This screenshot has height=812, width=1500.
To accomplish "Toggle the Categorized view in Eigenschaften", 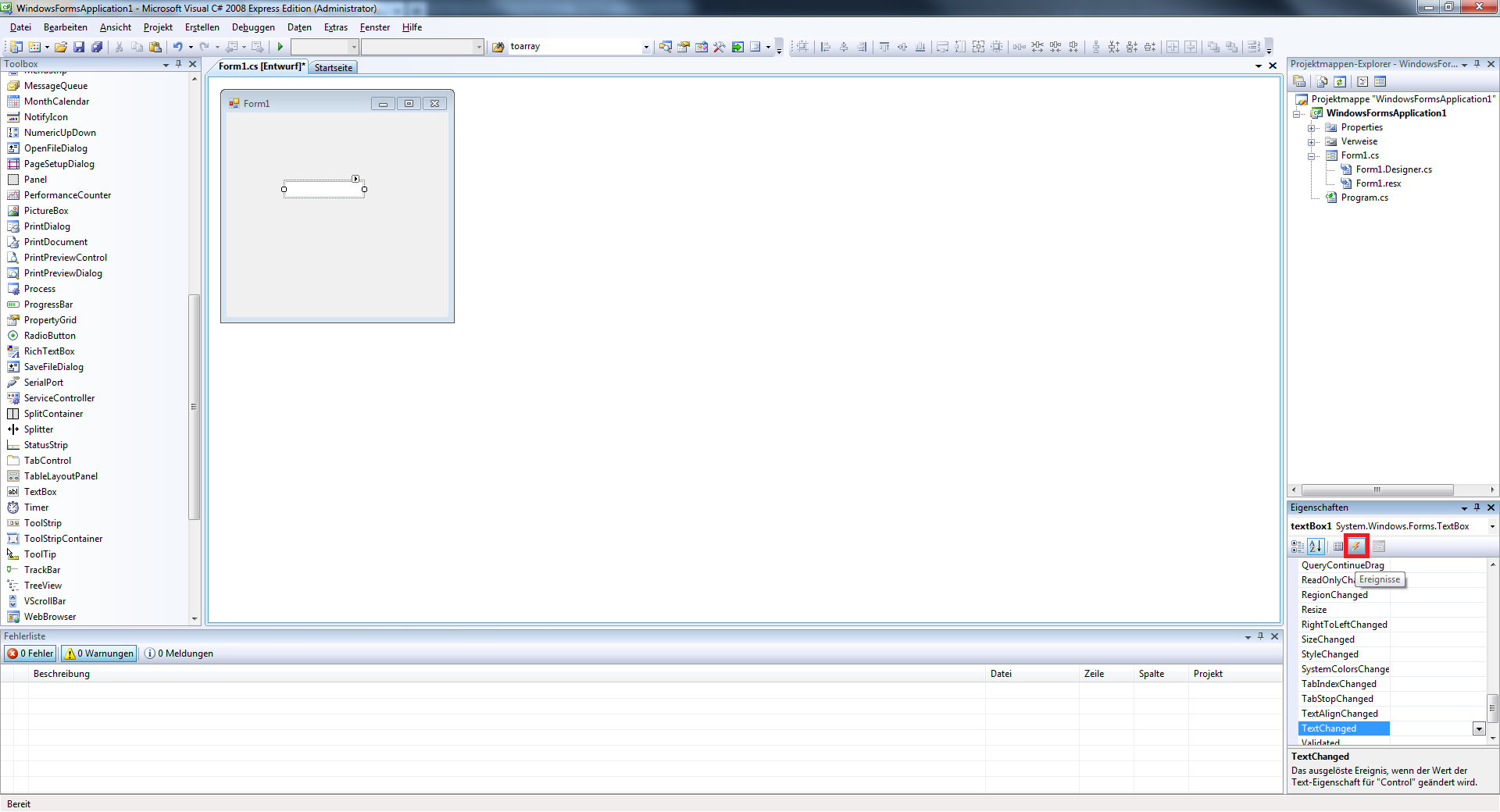I will coord(1298,547).
